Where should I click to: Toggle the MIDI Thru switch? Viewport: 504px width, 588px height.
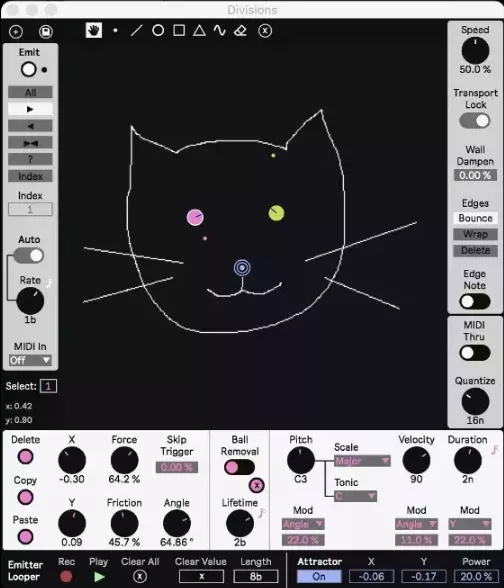(x=475, y=353)
